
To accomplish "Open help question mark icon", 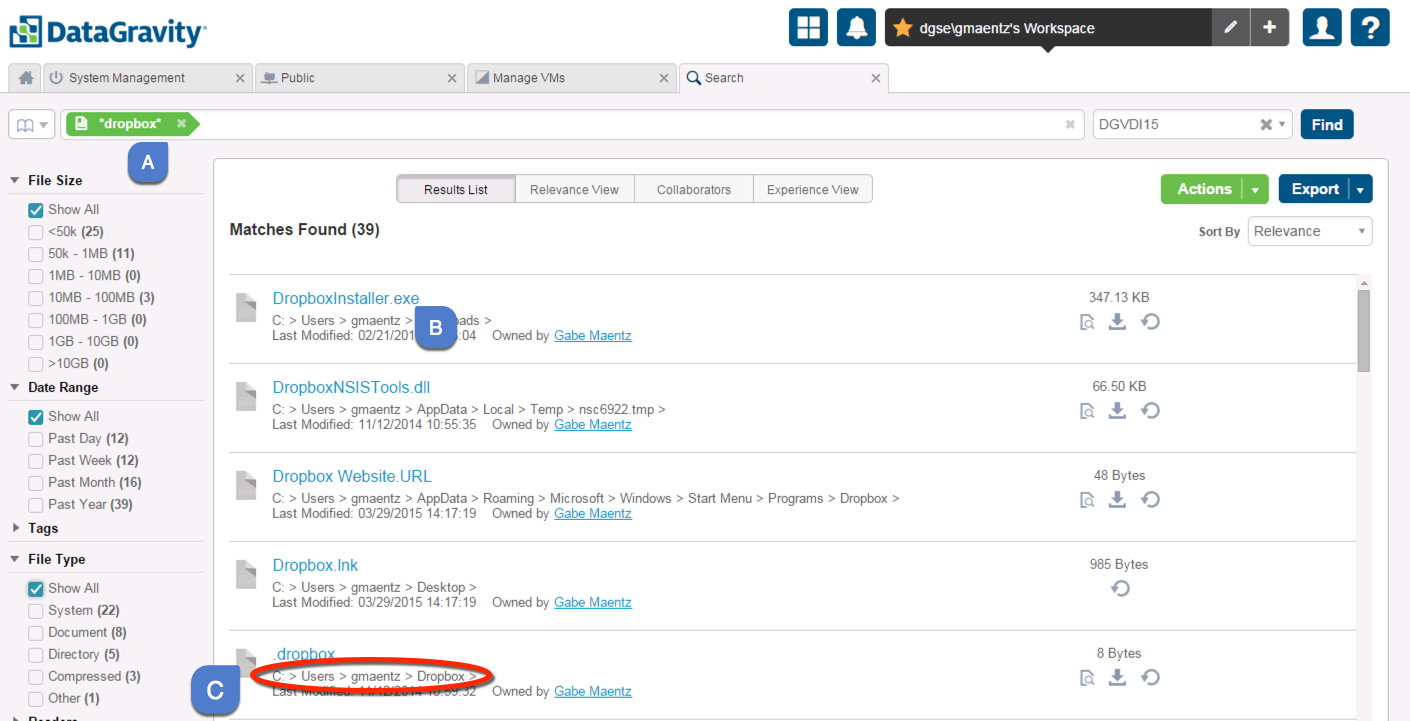I will [x=1370, y=27].
